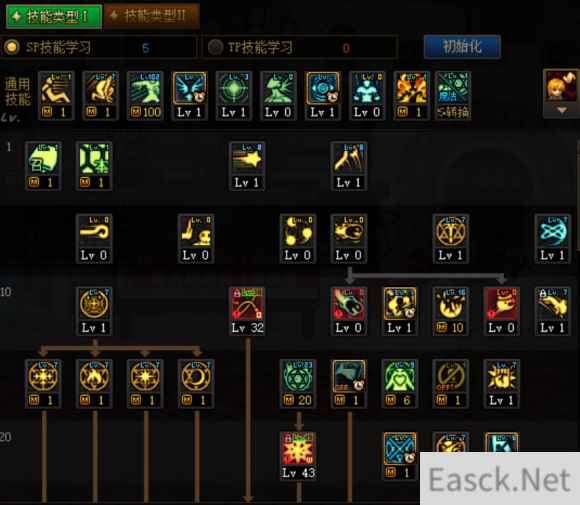Click the fire magic circle skill icon
580x505 pixels.
pyautogui.click(x=94, y=383)
